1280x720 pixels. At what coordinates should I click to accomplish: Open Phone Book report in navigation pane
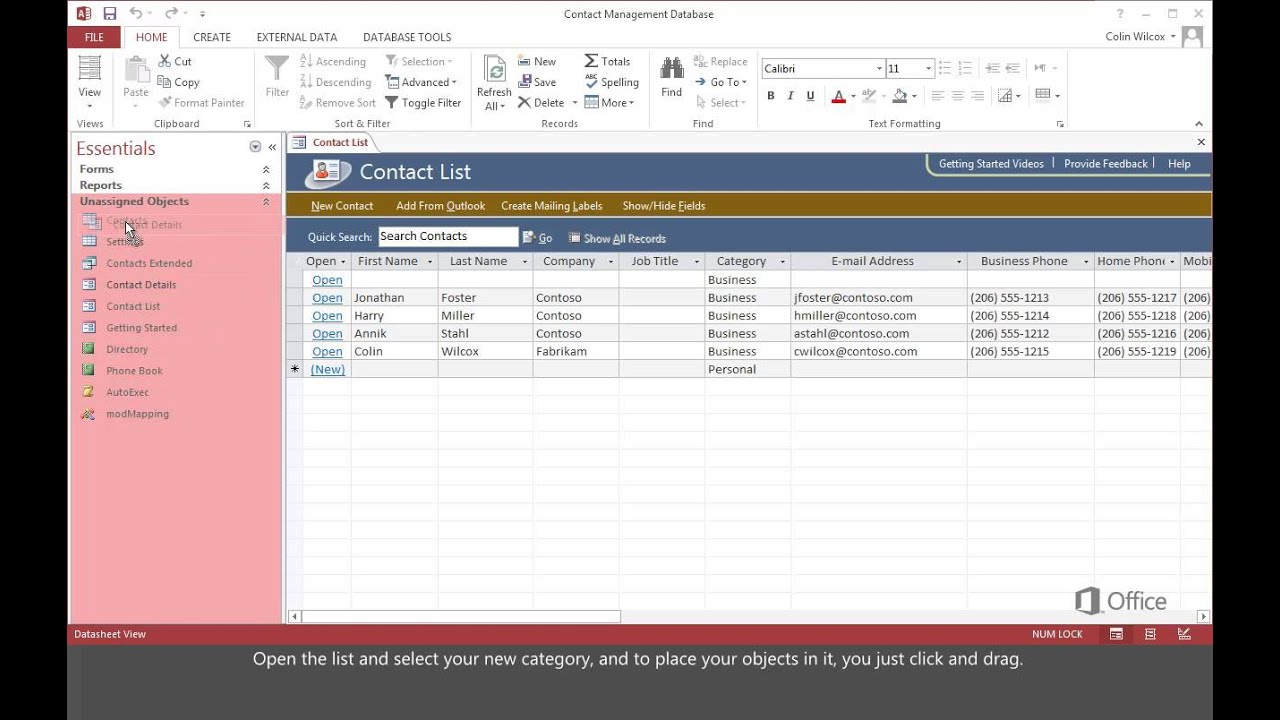click(134, 371)
